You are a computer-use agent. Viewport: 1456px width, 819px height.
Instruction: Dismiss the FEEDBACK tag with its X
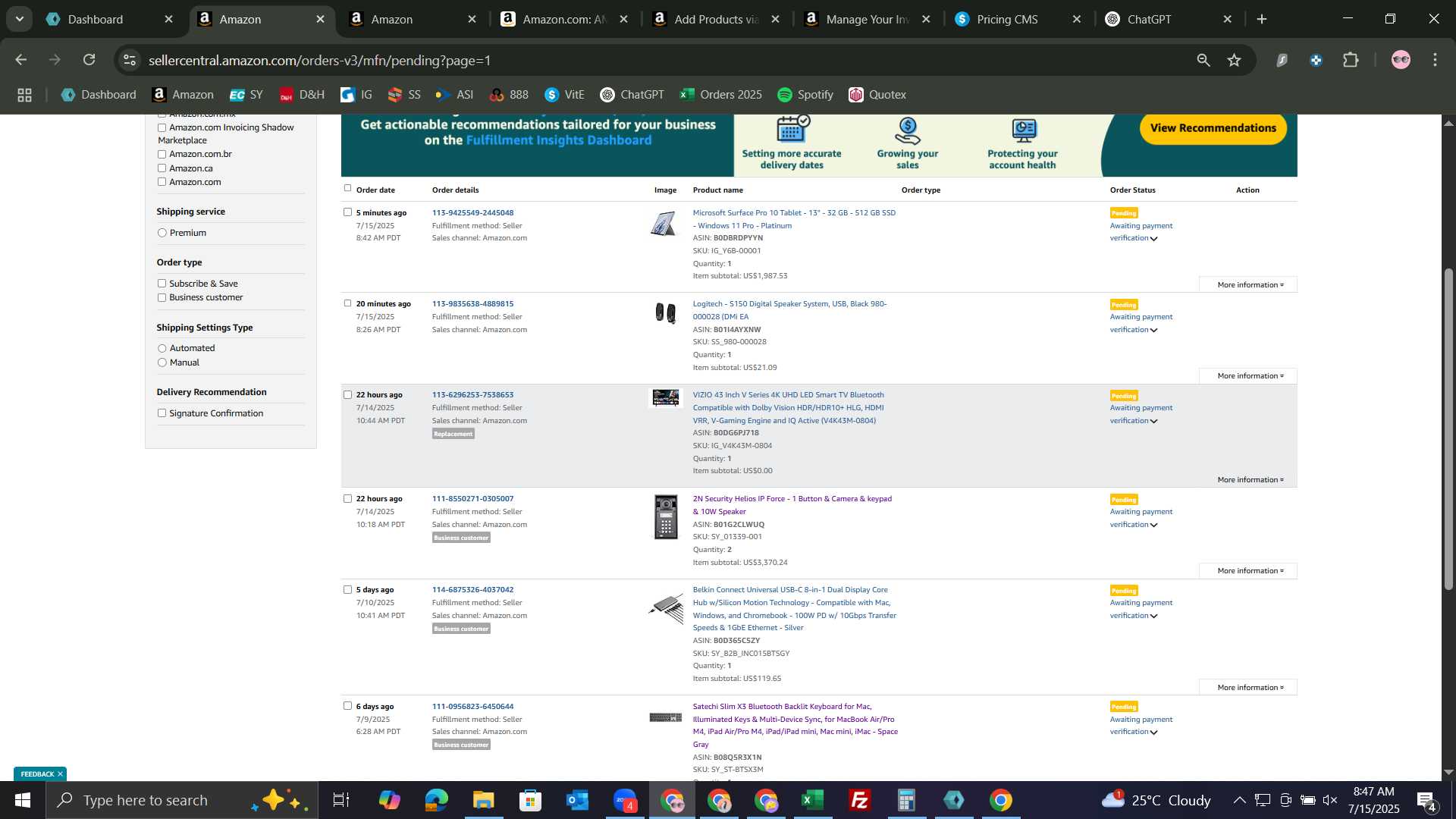coord(60,774)
